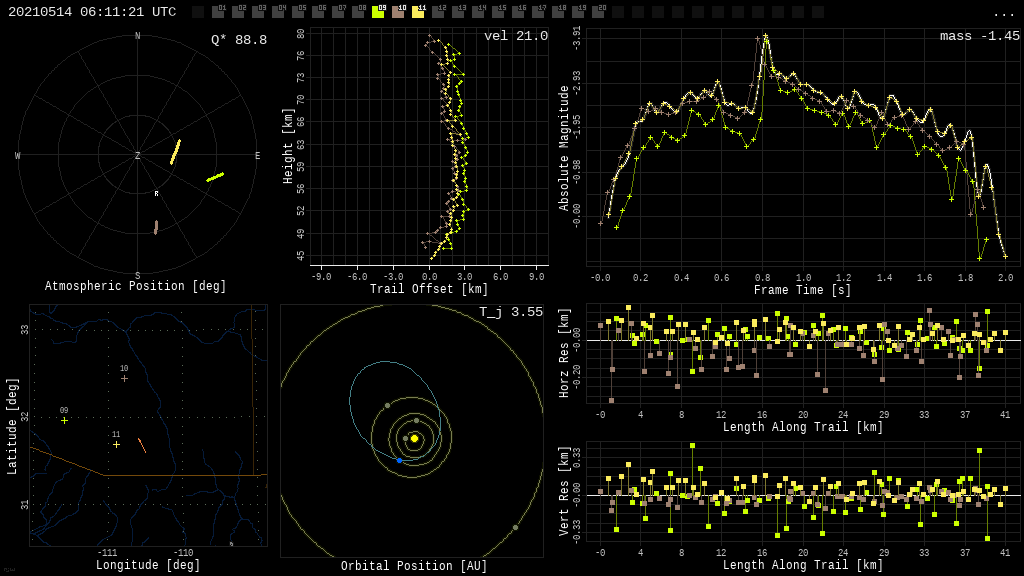The image size is (1024, 576).
Task: Click zenith Z marker on sky plot
Action: (x=138, y=156)
